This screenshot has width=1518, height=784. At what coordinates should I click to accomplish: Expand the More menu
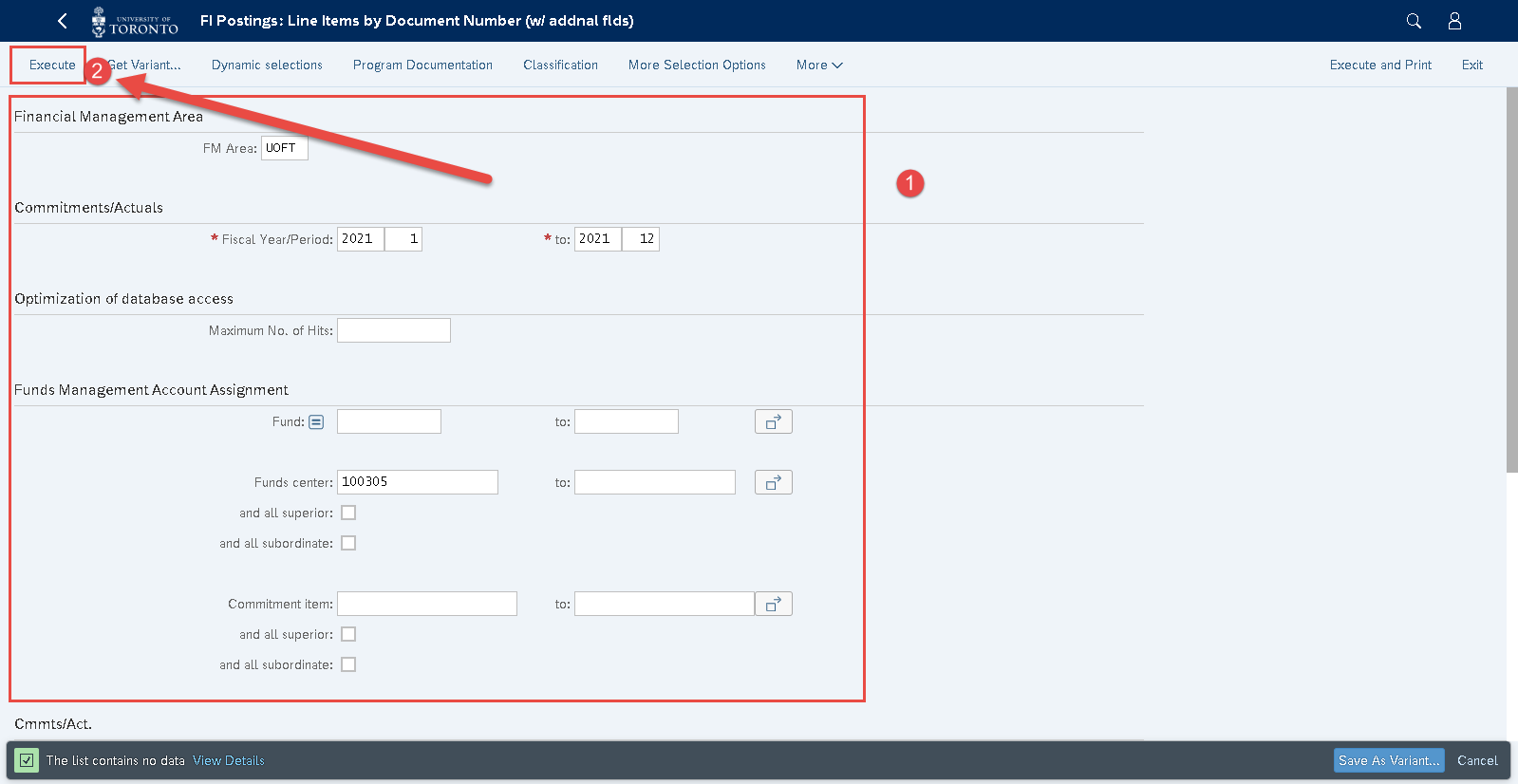click(x=819, y=65)
